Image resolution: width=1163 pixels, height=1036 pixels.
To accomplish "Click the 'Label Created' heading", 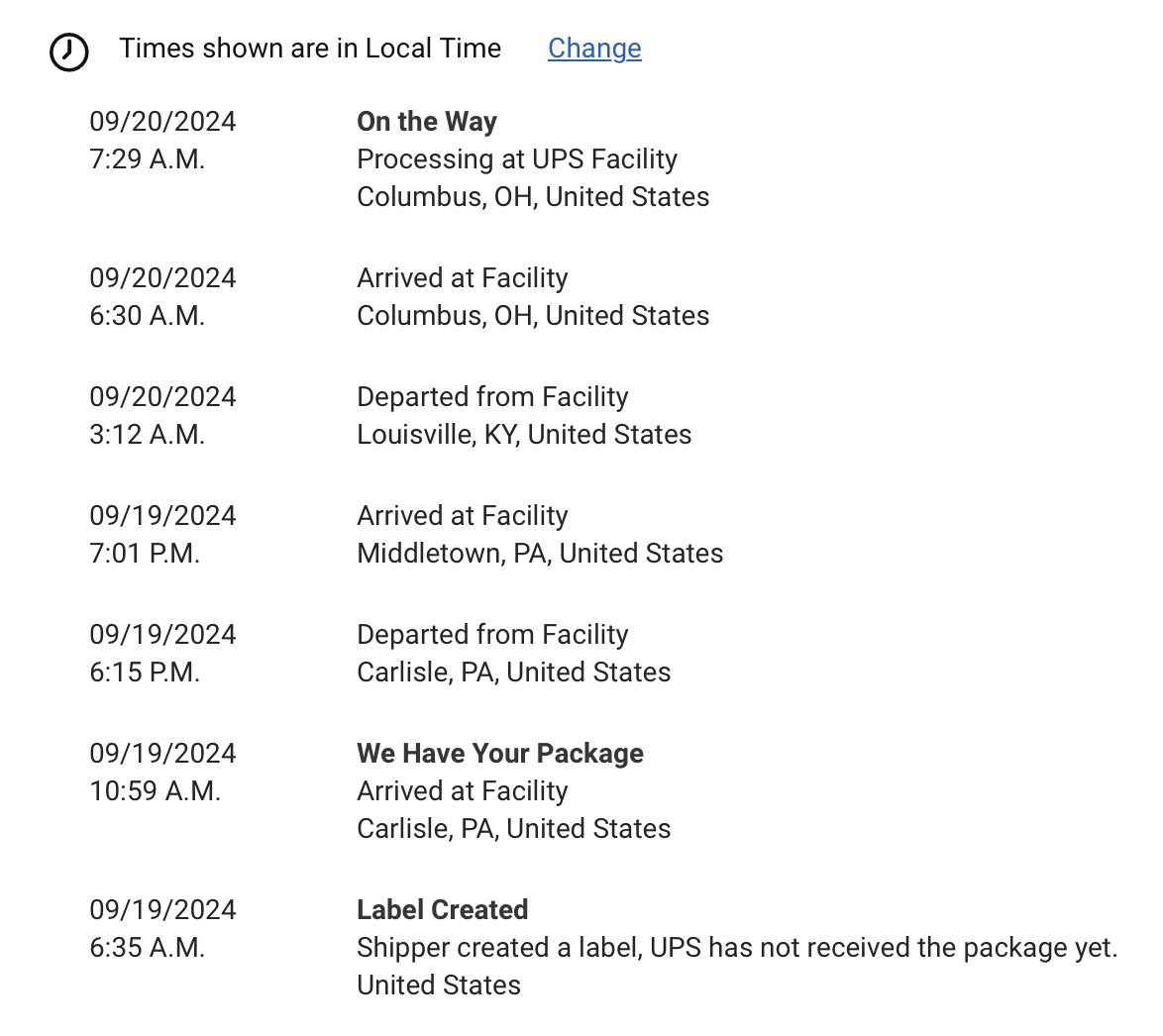I will point(442,910).
